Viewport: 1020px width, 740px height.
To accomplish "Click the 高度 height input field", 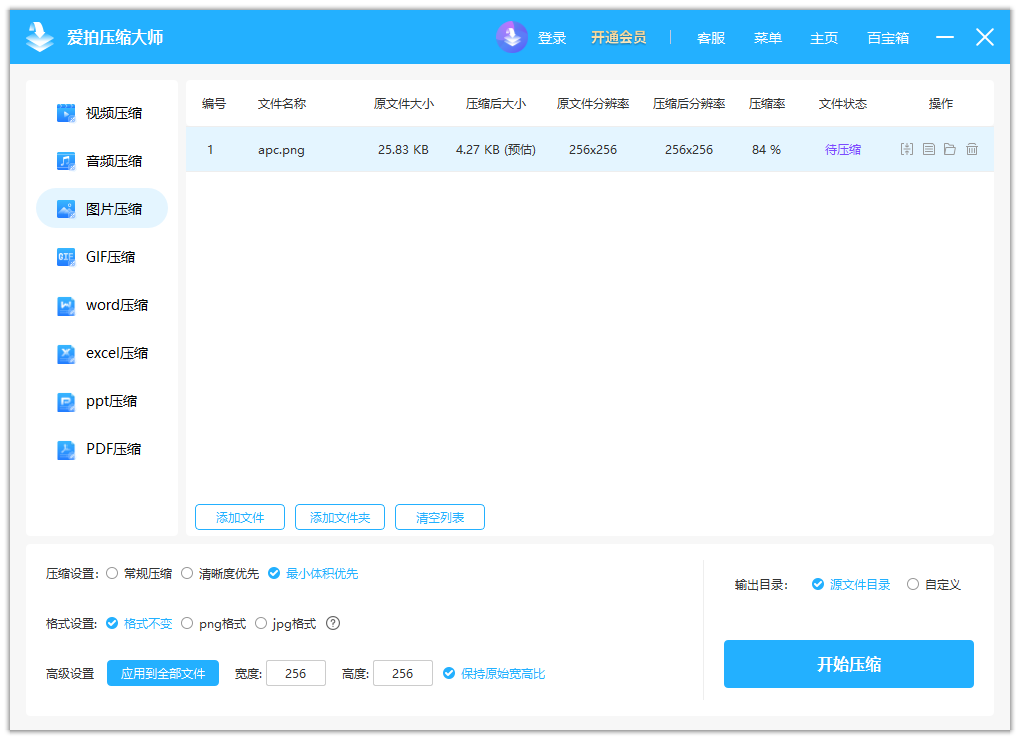I will pyautogui.click(x=403, y=673).
